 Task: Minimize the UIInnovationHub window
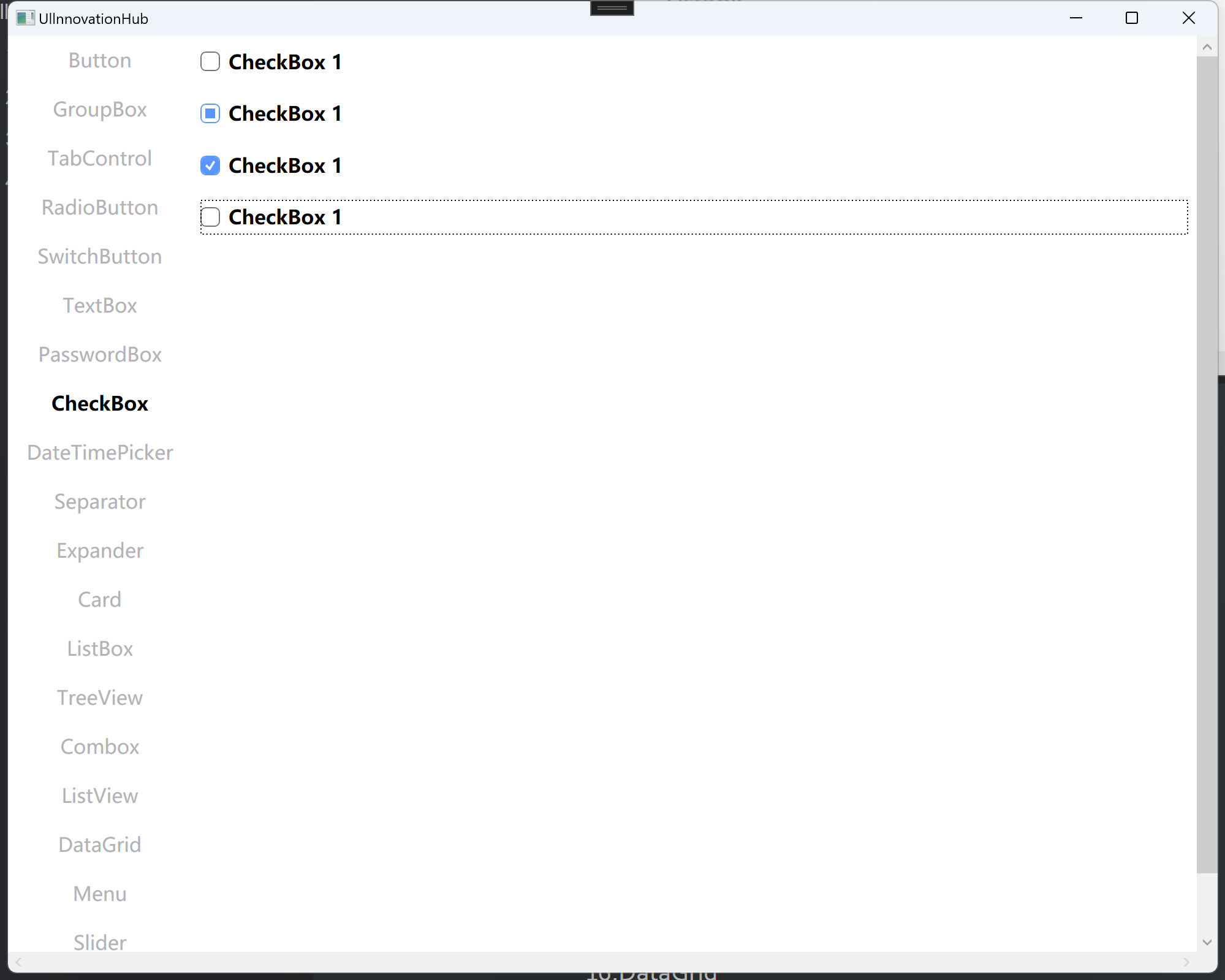tap(1076, 18)
